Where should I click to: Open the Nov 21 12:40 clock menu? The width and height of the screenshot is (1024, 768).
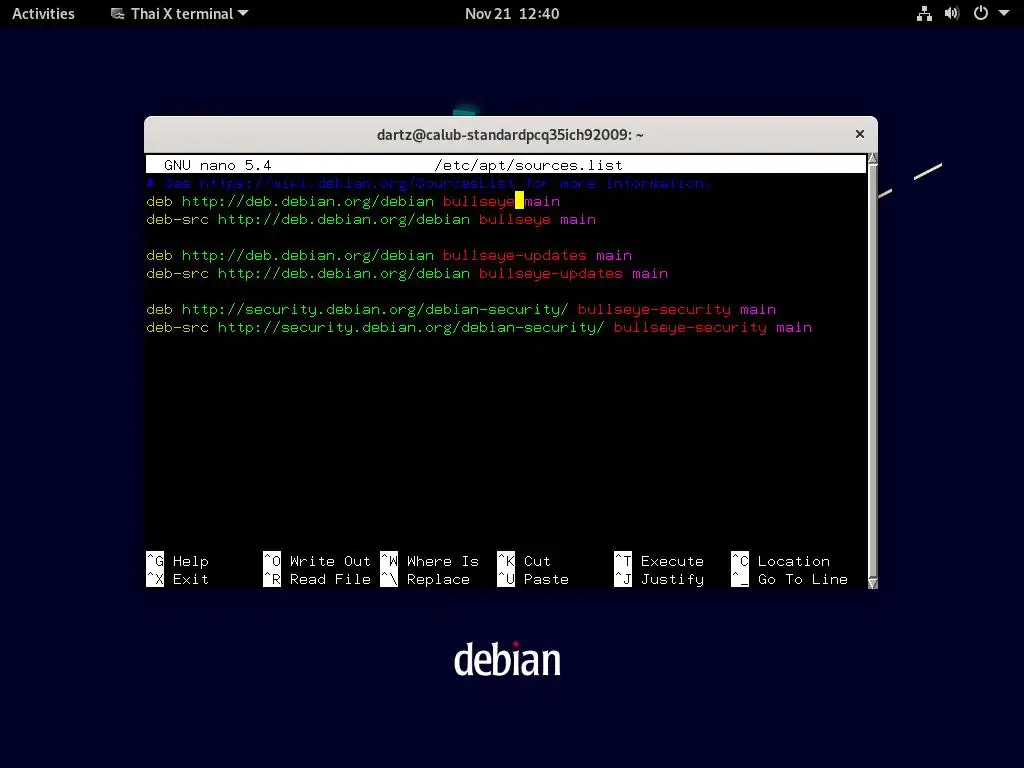(511, 14)
